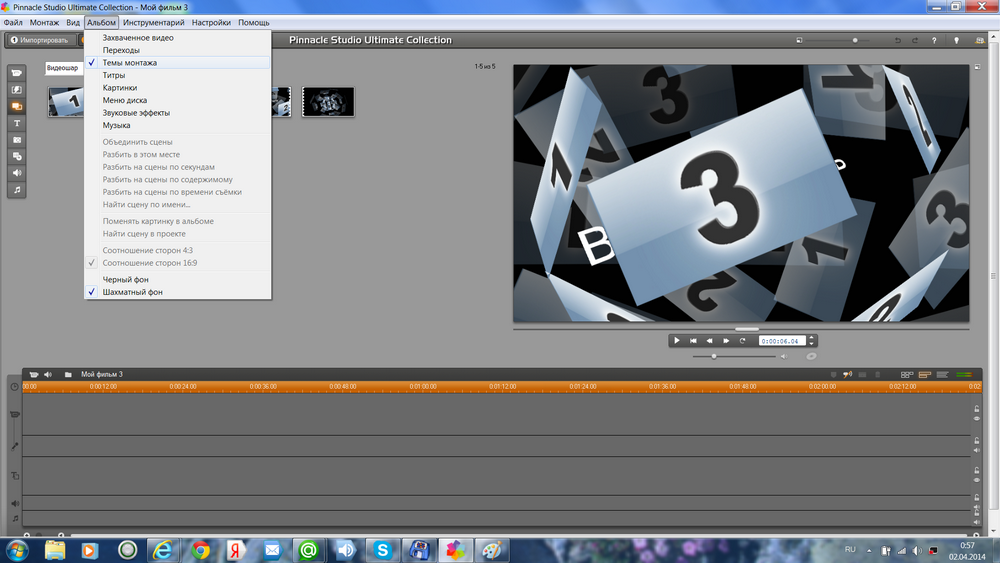
Task: Enable Шахматный фон checked option
Action: point(177,292)
